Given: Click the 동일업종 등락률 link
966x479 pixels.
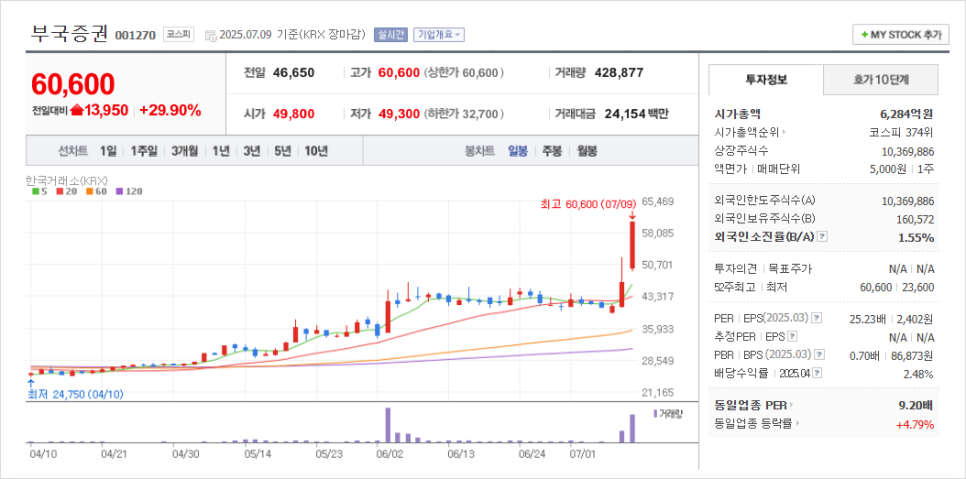Looking at the screenshot, I should [756, 424].
